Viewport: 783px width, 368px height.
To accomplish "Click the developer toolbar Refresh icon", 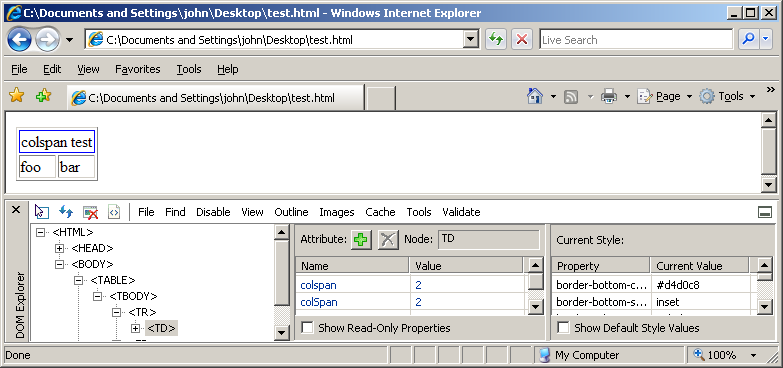I will pyautogui.click(x=66, y=212).
